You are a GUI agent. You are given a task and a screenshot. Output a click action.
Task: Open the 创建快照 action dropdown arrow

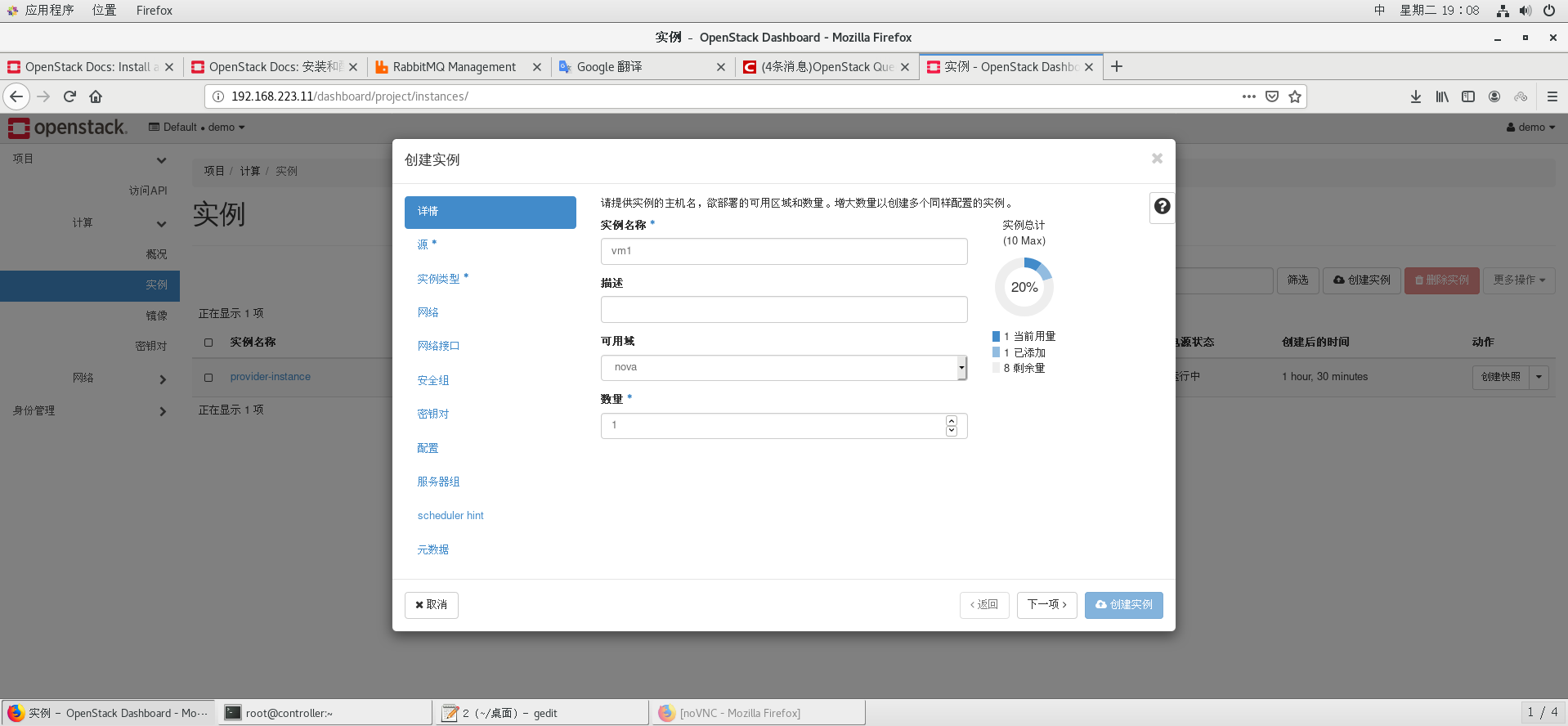pos(1539,377)
